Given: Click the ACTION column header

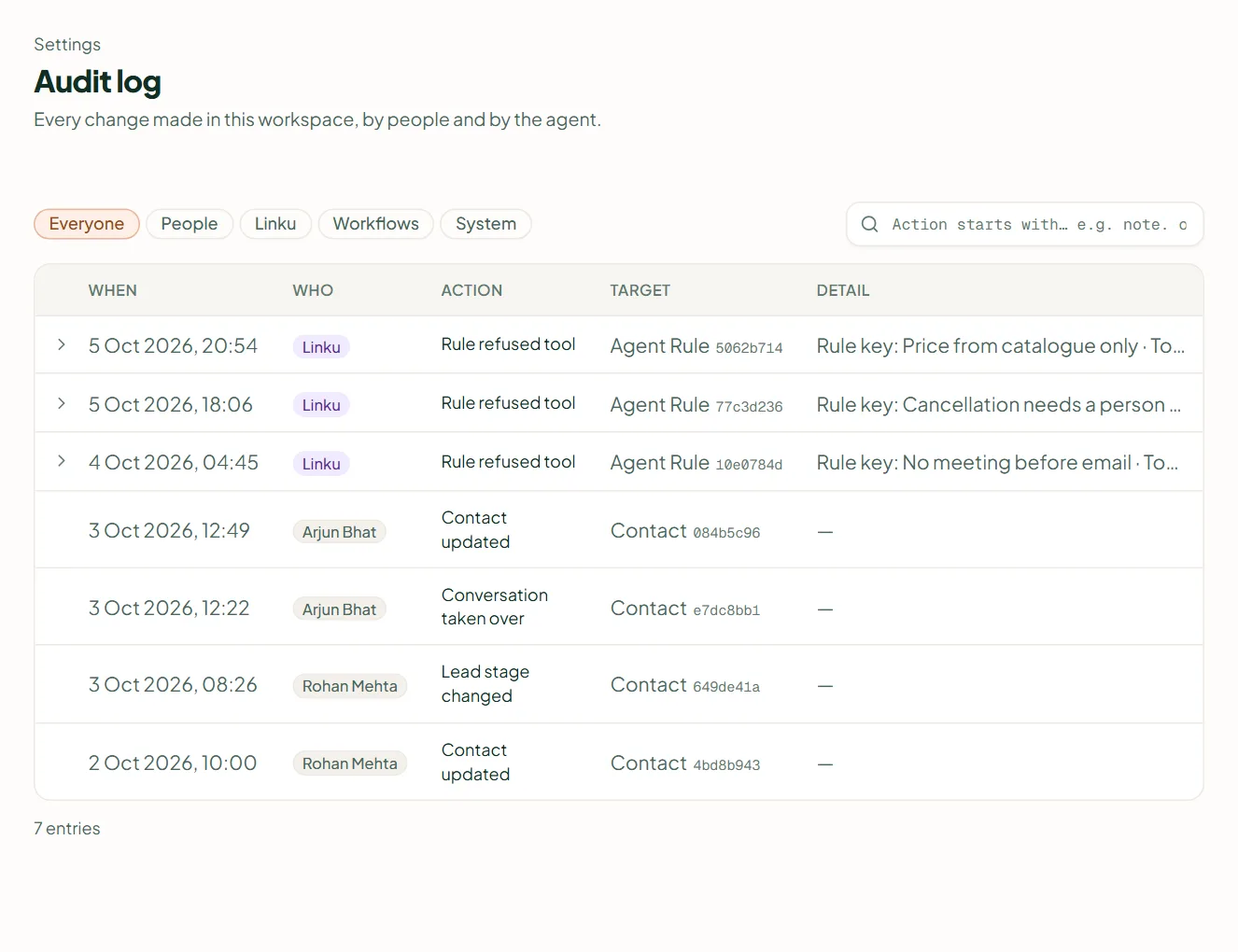Looking at the screenshot, I should click(471, 290).
